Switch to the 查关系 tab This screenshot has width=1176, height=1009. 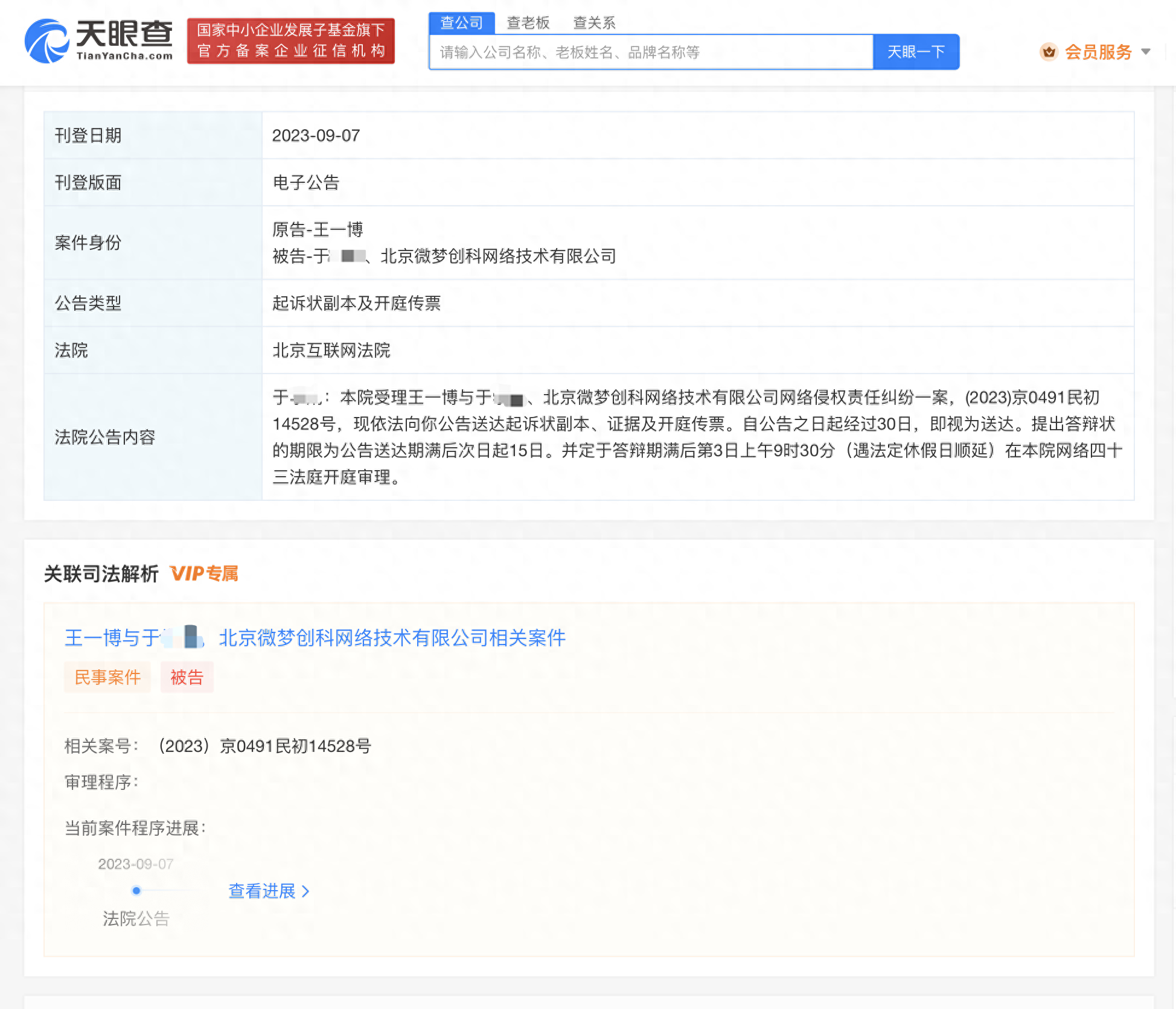coord(594,23)
